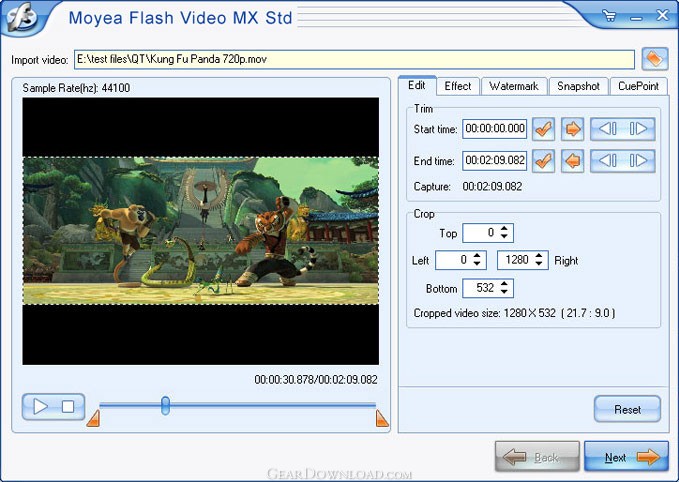Click the End time input field
Viewport: 679px width, 482px height.
(495, 161)
